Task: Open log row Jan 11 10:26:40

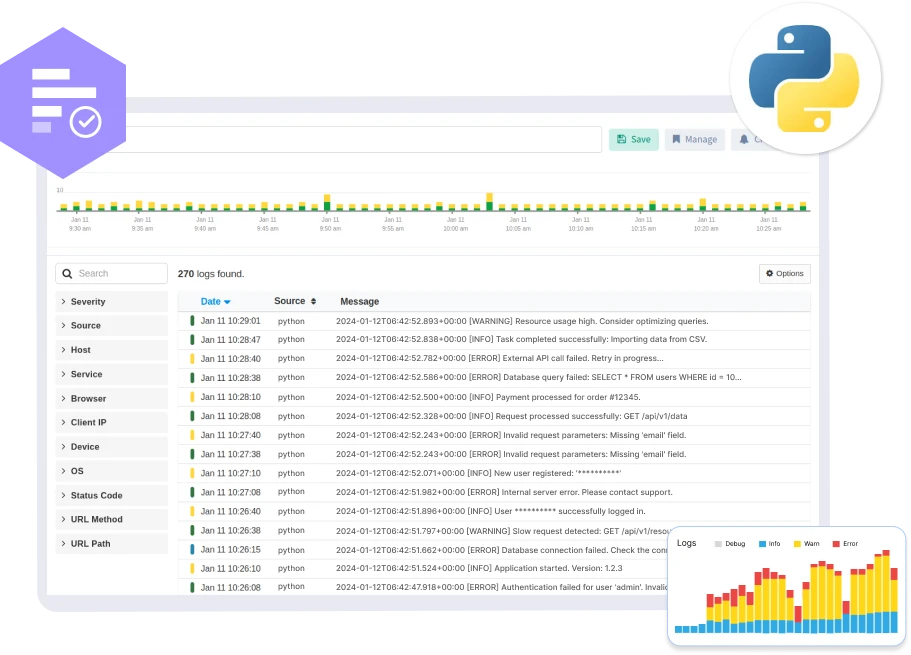Action: tap(494, 511)
